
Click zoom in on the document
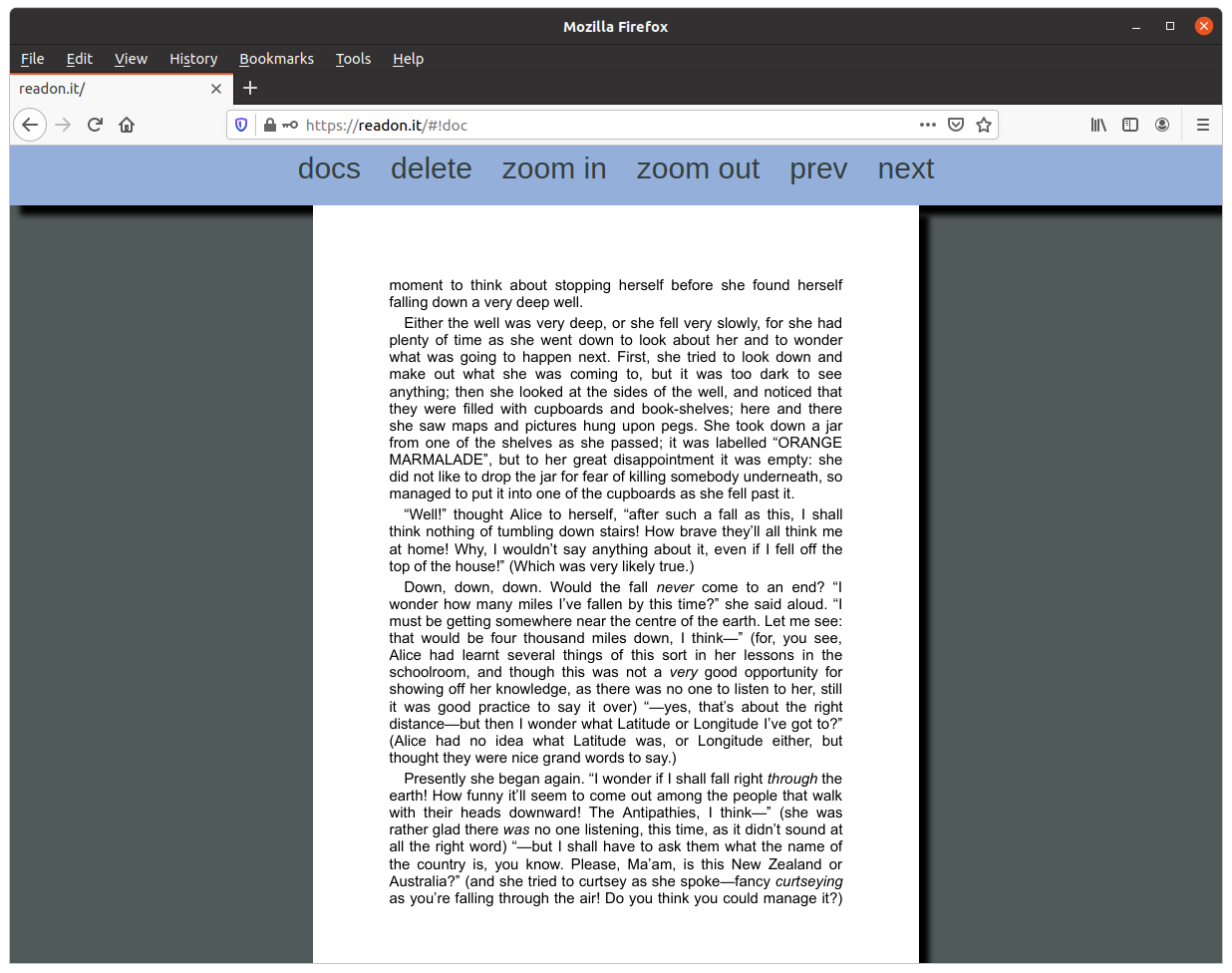click(554, 169)
